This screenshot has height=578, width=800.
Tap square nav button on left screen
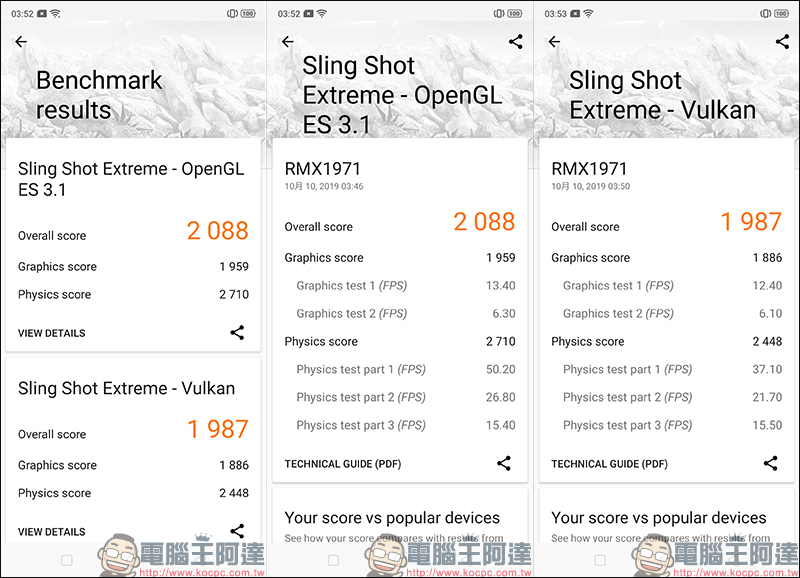[67, 560]
